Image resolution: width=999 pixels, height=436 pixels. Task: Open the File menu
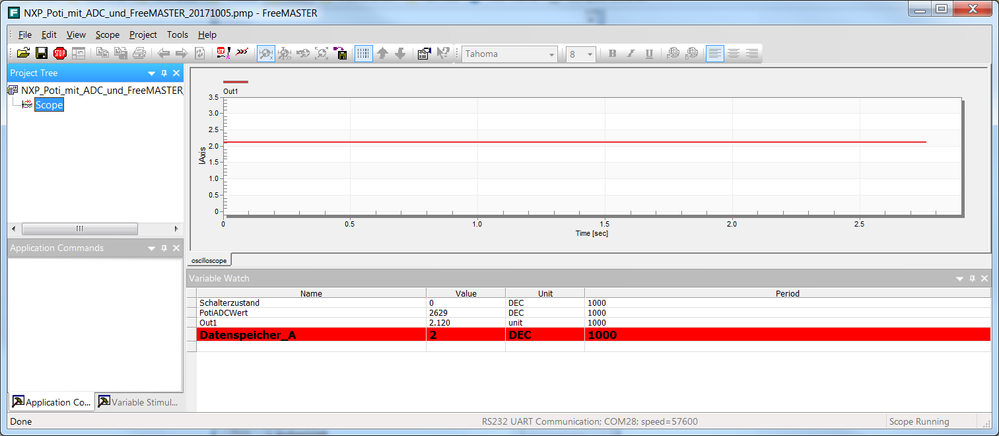25,34
